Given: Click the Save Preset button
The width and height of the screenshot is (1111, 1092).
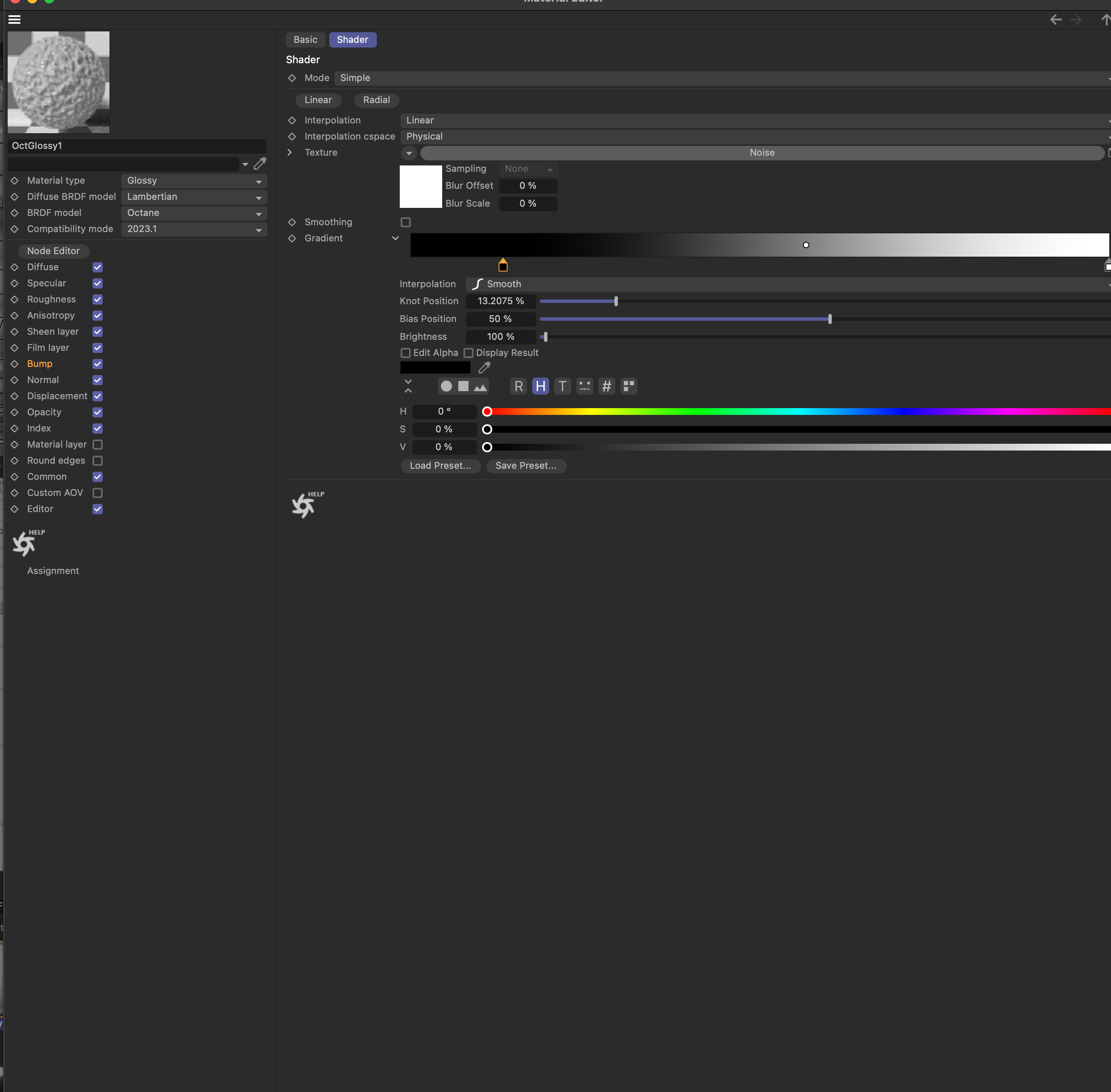Looking at the screenshot, I should (x=525, y=465).
